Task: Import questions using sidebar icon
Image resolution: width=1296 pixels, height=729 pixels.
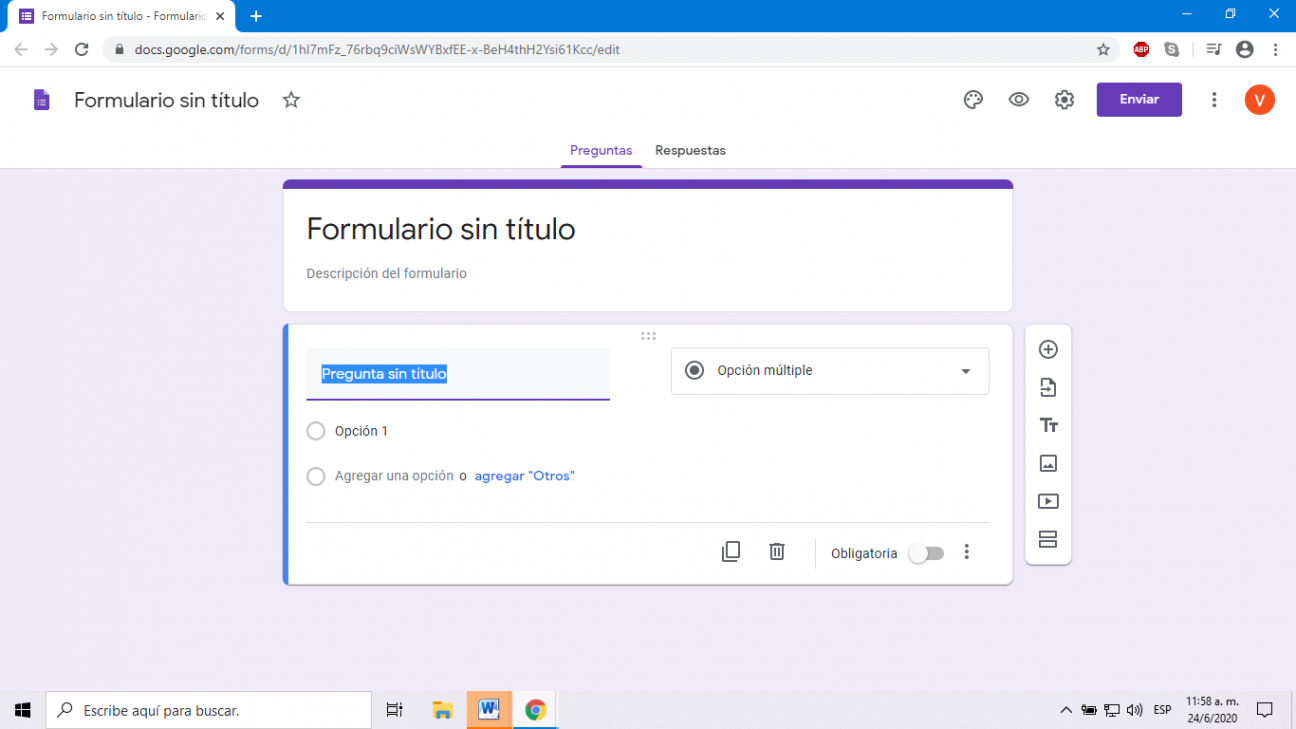Action: [1048, 387]
